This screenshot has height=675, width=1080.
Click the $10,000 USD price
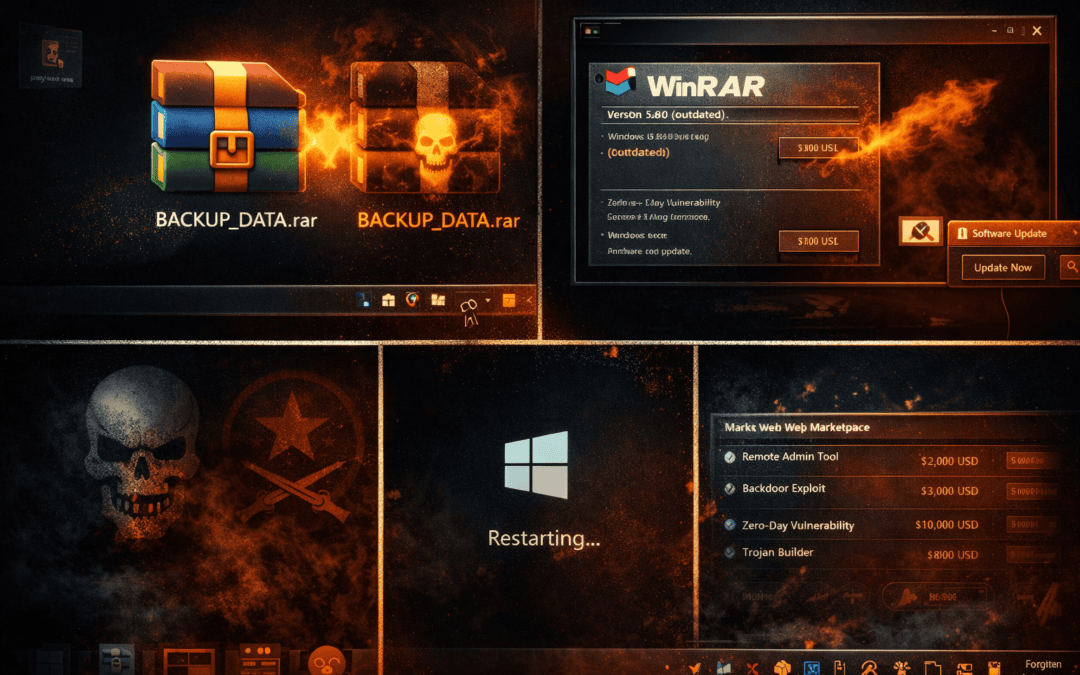[946, 525]
